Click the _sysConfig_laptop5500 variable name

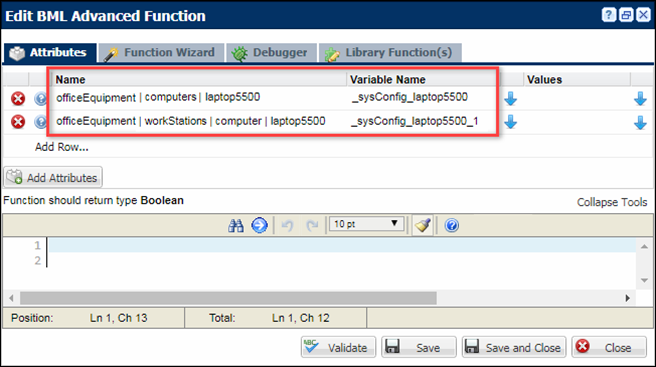pyautogui.click(x=410, y=97)
